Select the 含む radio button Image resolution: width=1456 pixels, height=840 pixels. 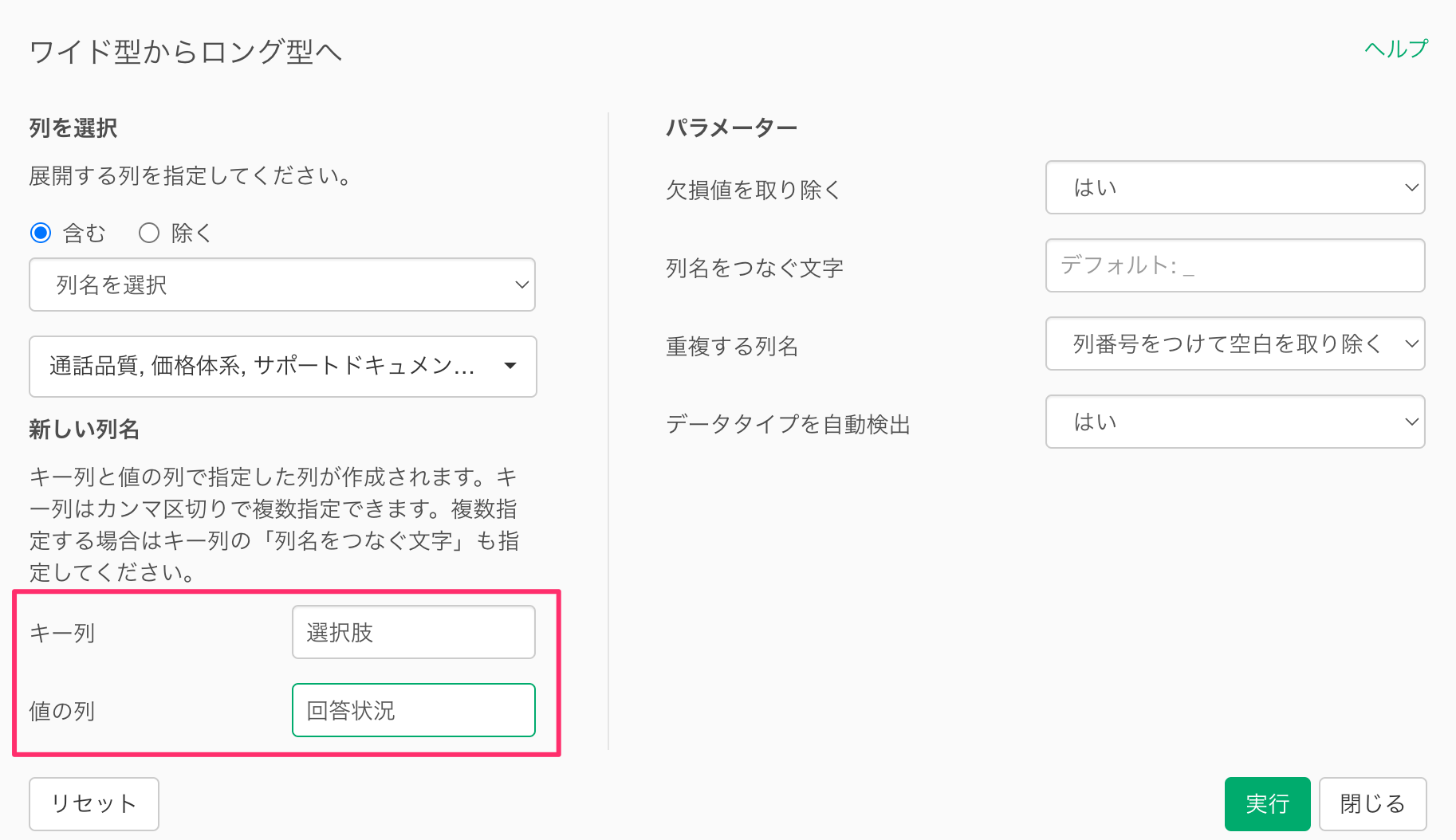[x=41, y=233]
